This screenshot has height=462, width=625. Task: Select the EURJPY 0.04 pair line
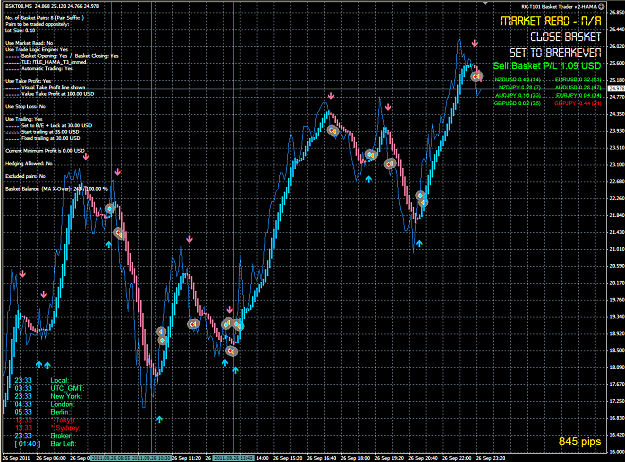point(578,95)
